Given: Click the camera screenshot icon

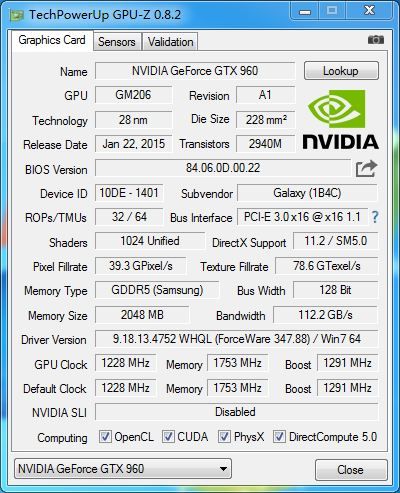Looking at the screenshot, I should point(376,40).
